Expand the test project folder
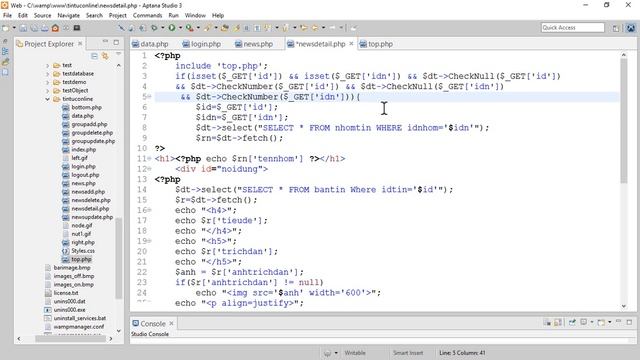This screenshot has width=640, height=360. 47,65
